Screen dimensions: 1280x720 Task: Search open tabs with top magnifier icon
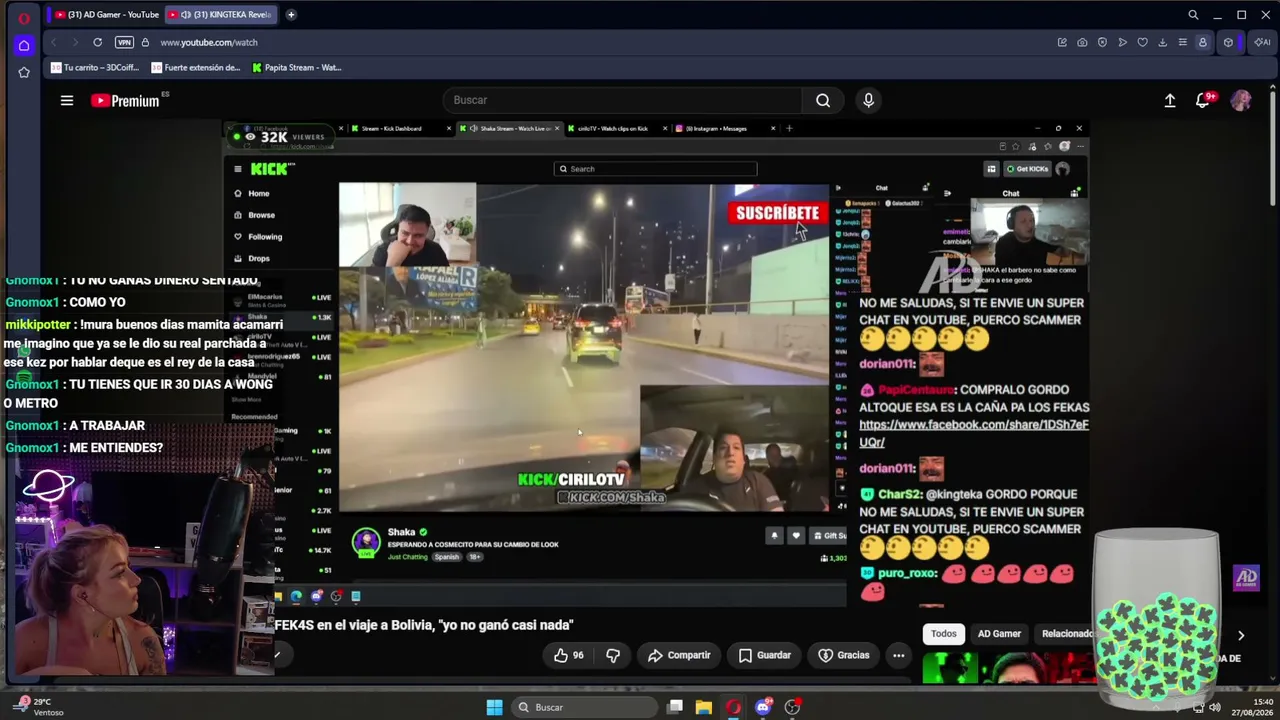(1193, 15)
